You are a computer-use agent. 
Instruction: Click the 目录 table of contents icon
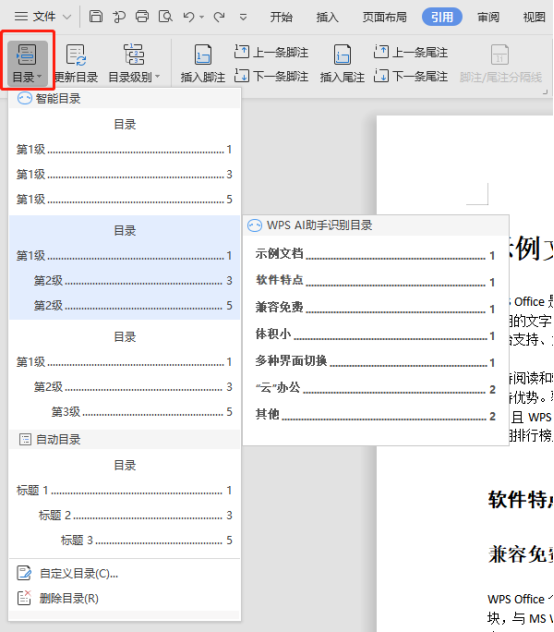(27, 54)
